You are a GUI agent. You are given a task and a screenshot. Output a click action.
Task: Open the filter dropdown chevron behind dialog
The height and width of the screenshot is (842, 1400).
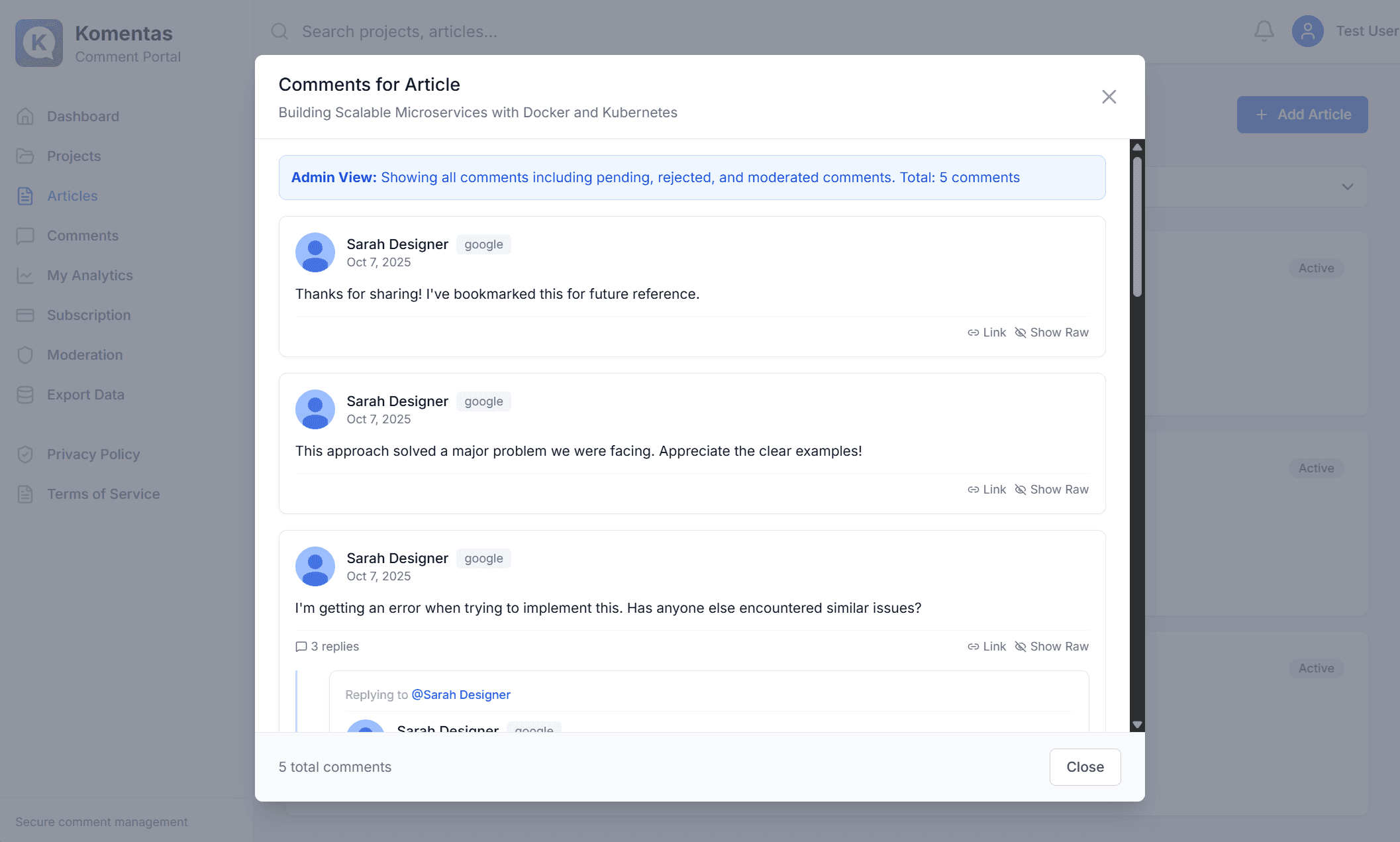(1347, 187)
